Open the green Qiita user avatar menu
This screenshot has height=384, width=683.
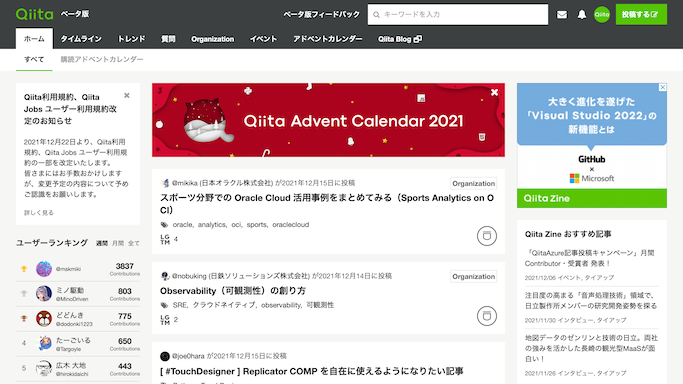(602, 14)
